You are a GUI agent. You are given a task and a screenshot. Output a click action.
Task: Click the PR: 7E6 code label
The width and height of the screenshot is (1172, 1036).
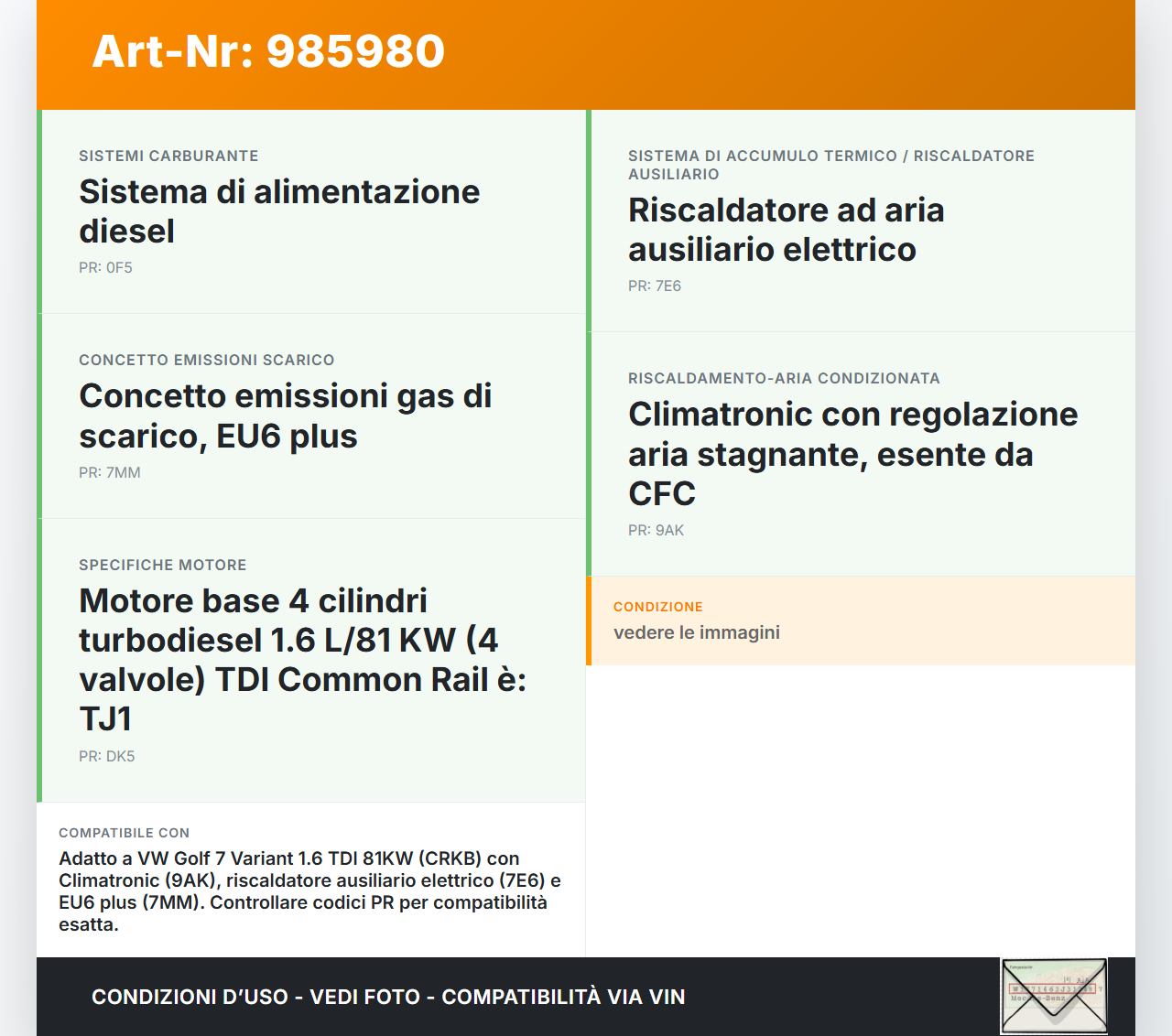coord(654,286)
